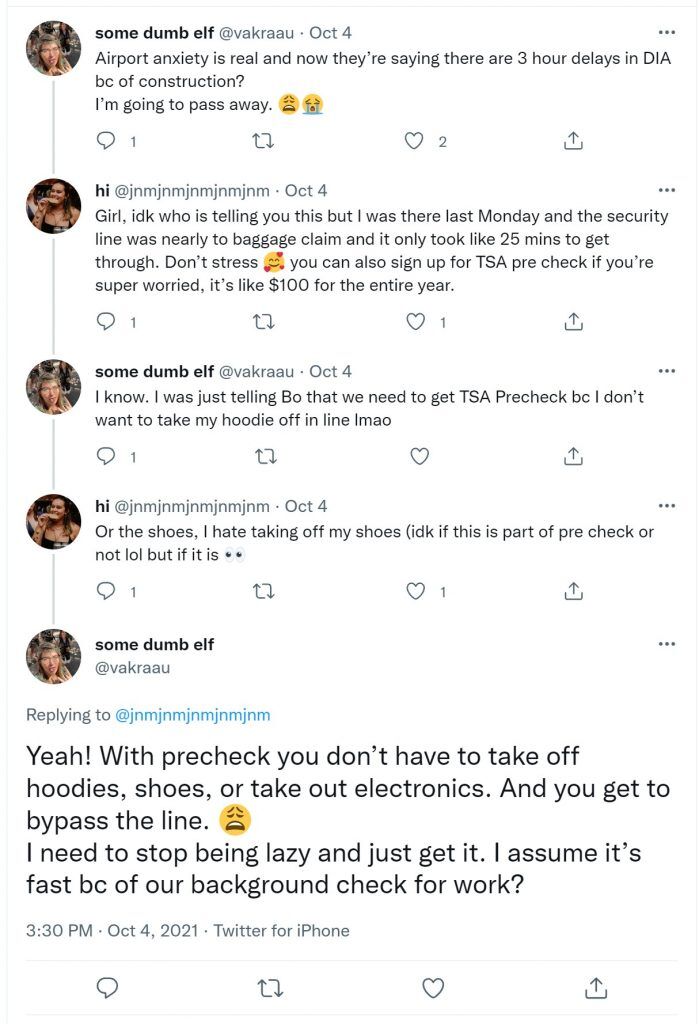Like the tweet mentioning $100 TSA pre check
Viewport: 699px width, 1024px height.
(415, 321)
